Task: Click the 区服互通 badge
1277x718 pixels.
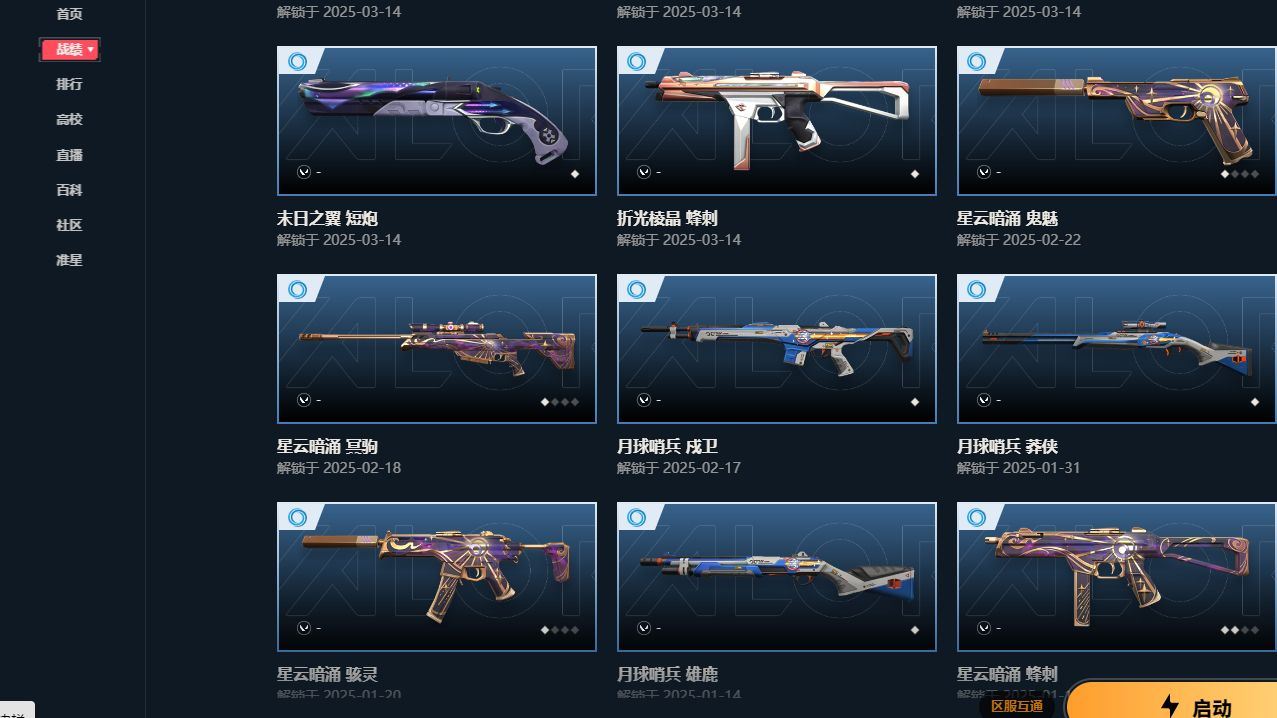Action: 1016,706
